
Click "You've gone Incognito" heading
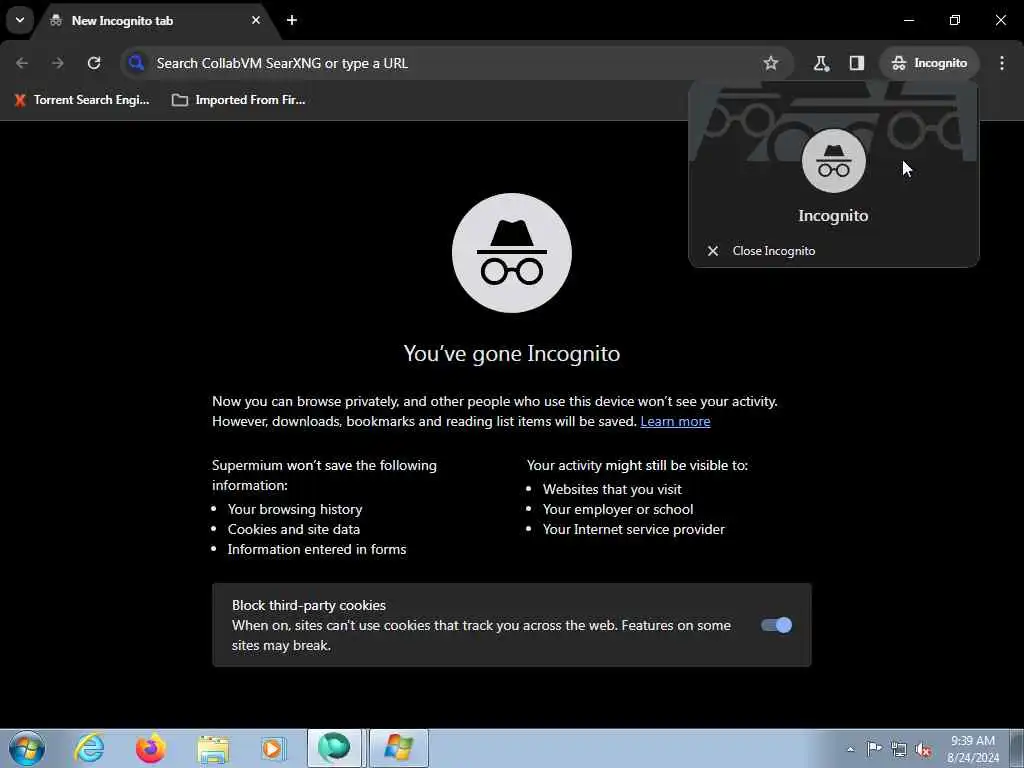click(x=512, y=353)
